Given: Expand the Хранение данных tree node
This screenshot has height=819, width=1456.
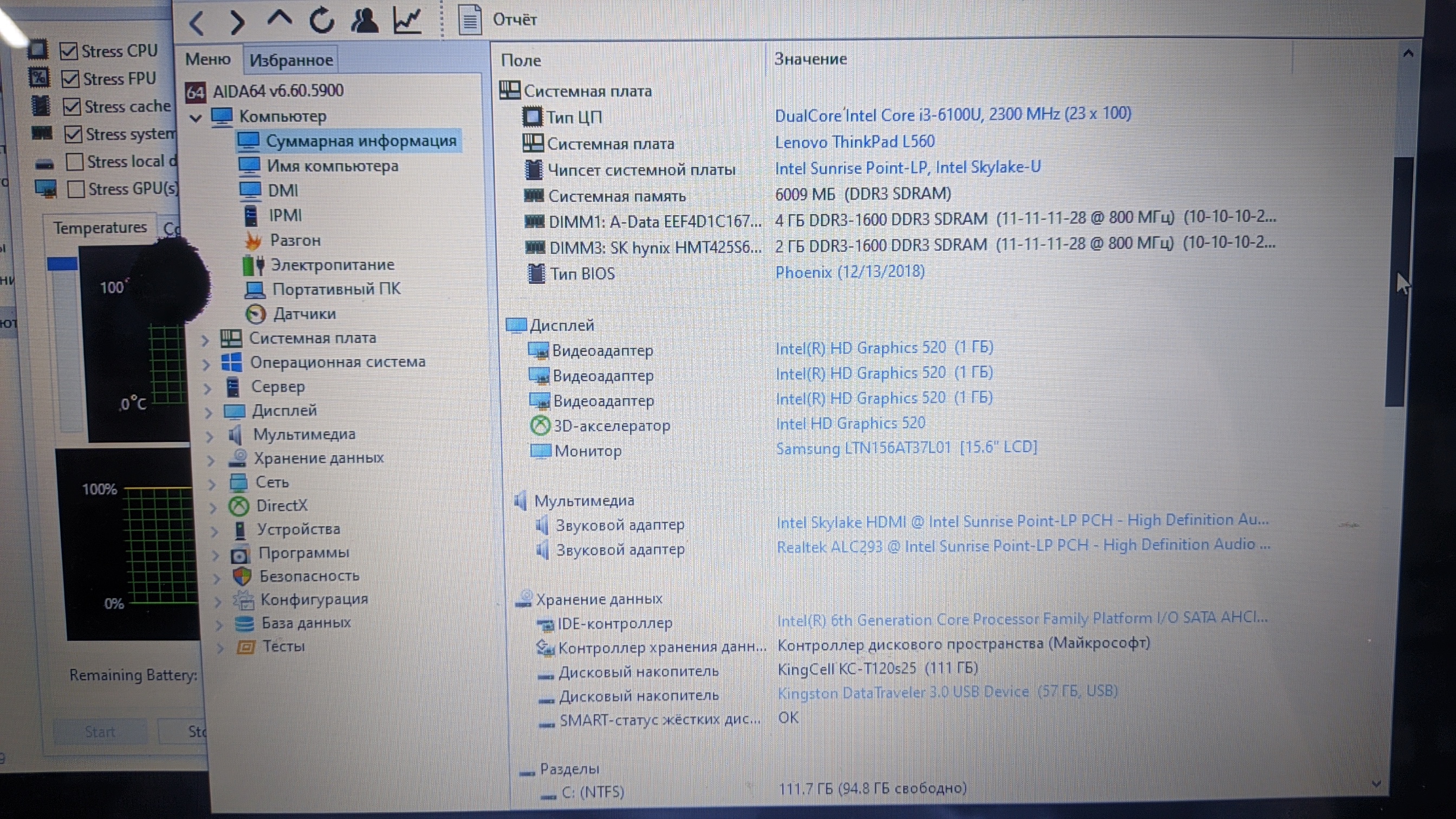Looking at the screenshot, I should click(211, 460).
